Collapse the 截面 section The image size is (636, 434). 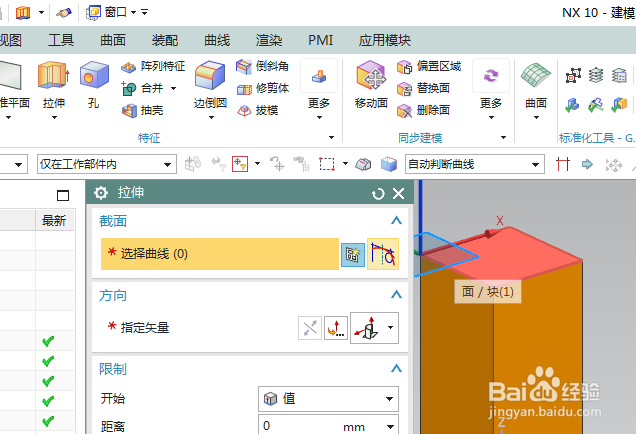396,221
